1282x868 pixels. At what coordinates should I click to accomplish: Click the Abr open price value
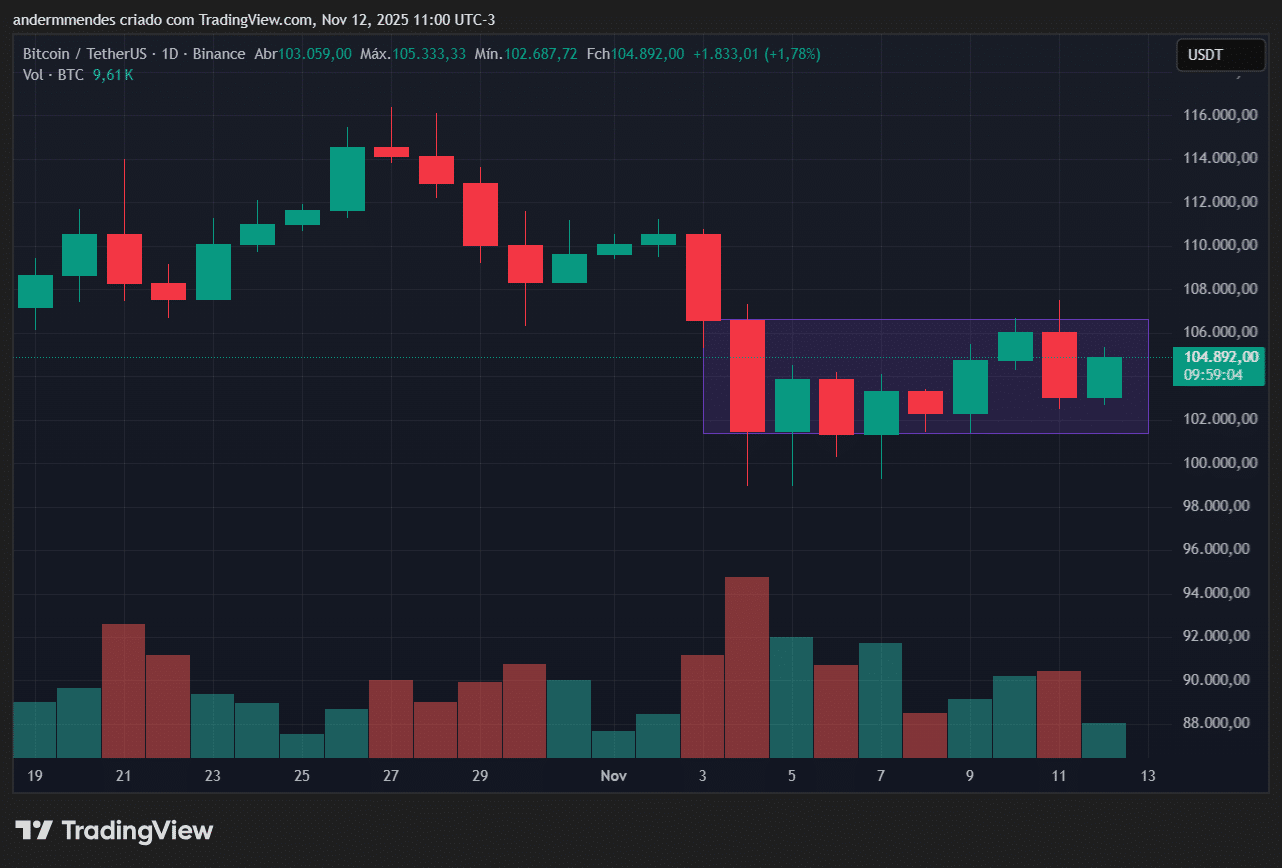click(x=313, y=54)
